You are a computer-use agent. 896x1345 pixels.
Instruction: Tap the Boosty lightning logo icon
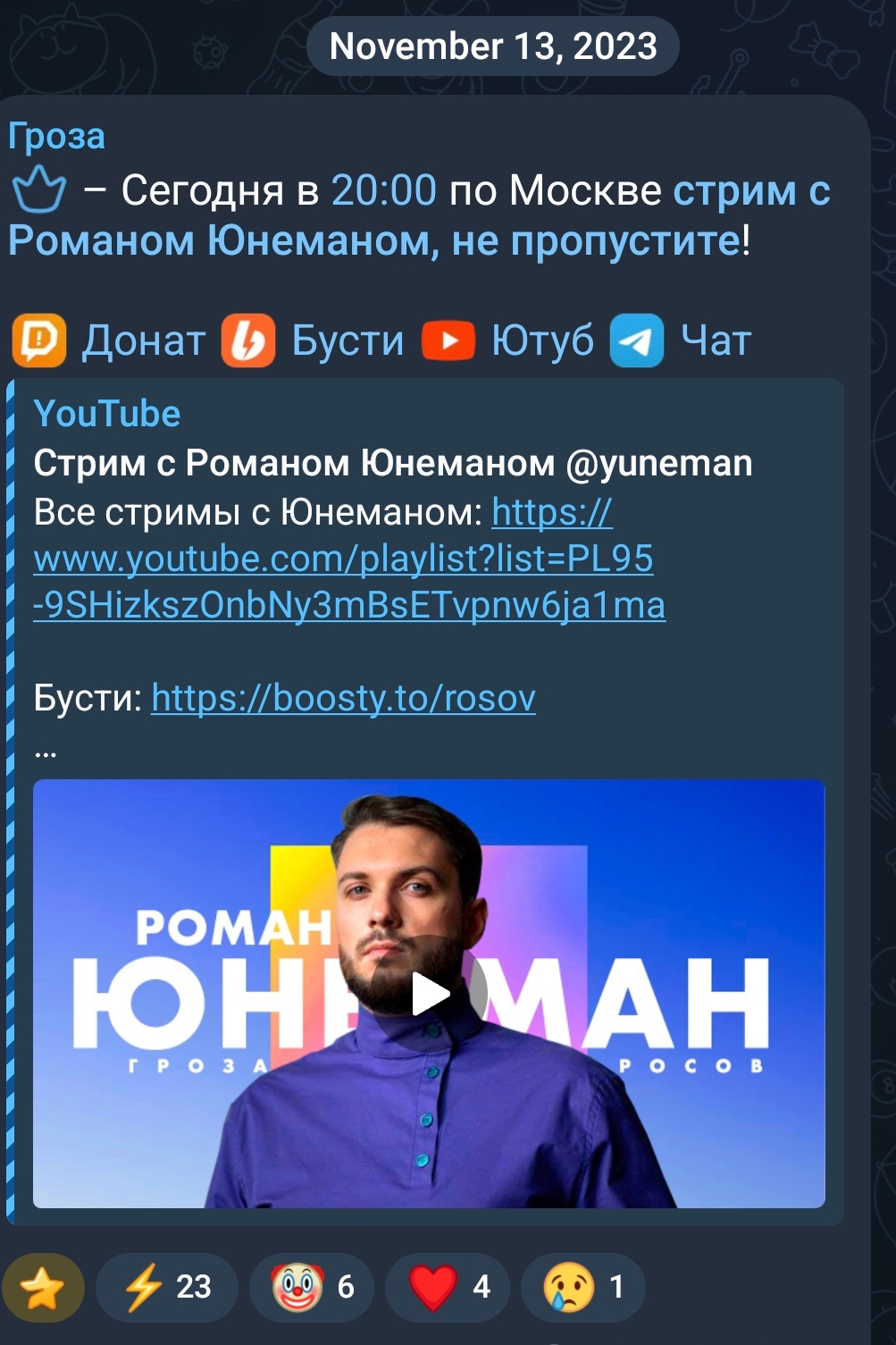pos(248,340)
